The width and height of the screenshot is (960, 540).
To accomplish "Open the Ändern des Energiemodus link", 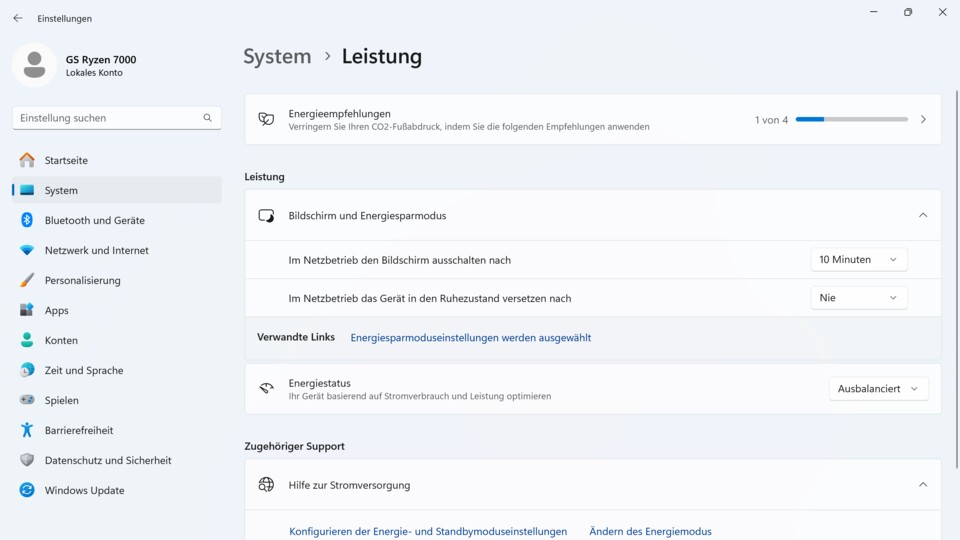I will click(x=650, y=531).
